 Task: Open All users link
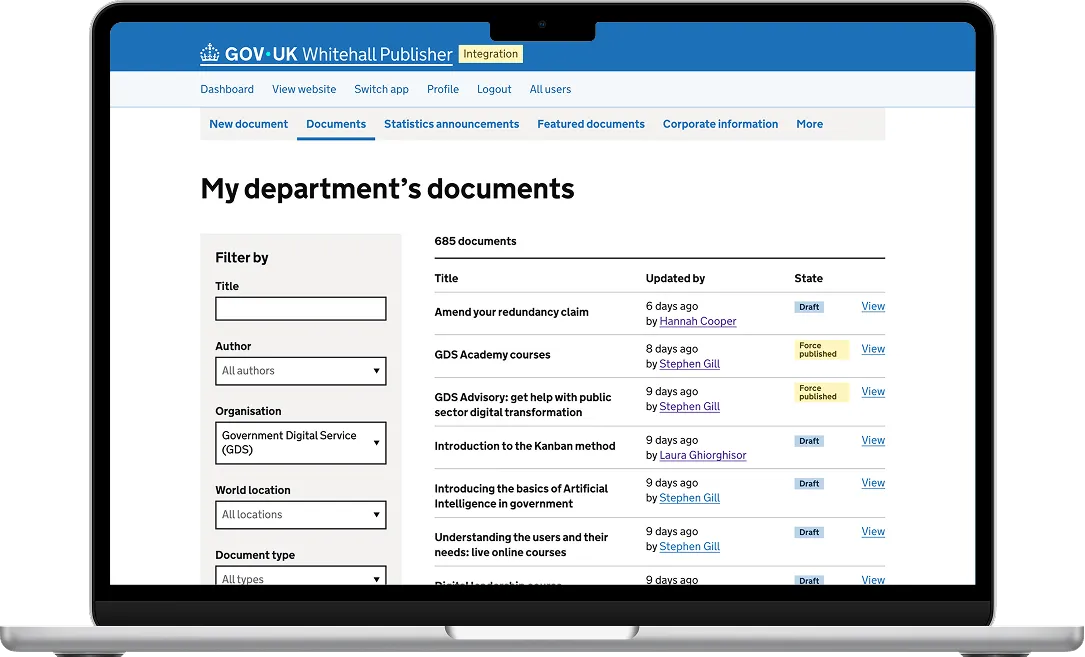coord(550,89)
